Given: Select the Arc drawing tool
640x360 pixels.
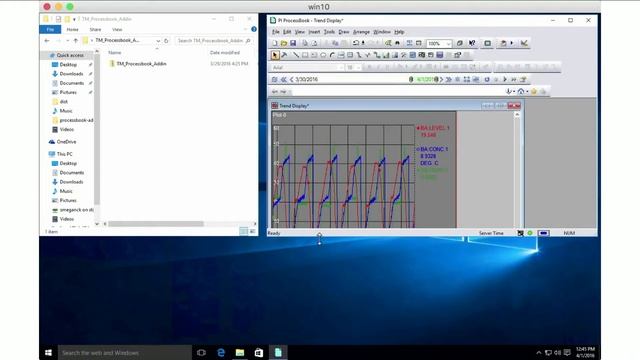Looking at the screenshot, I should (x=332, y=55).
